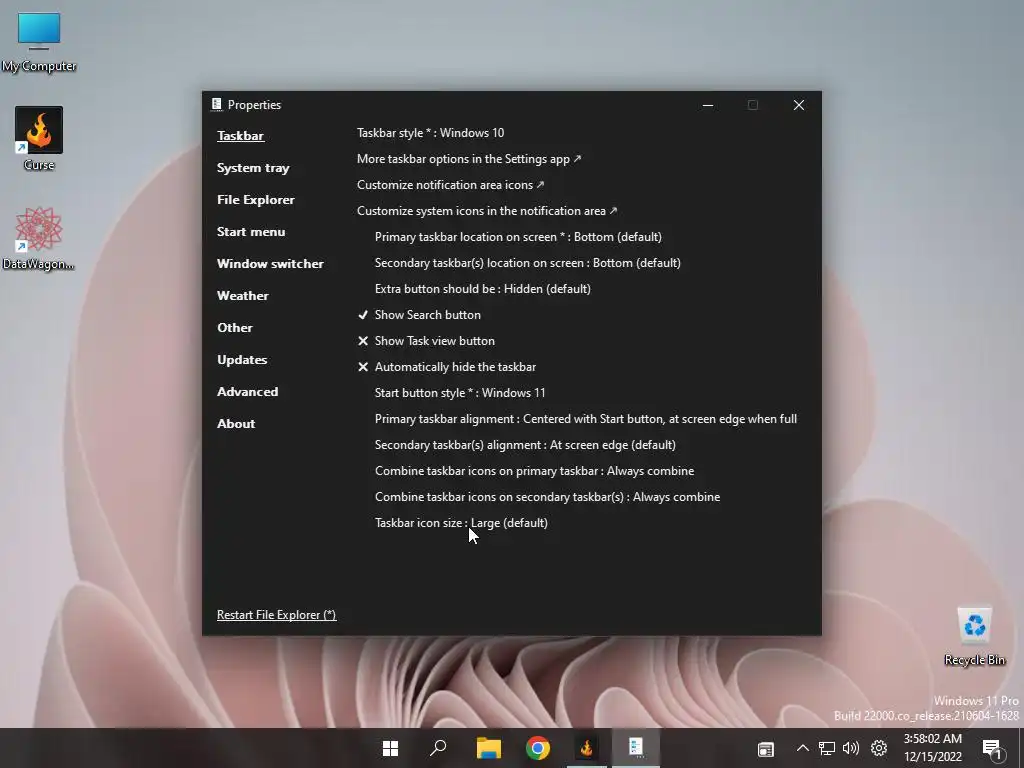
Task: Open the settings gear tray icon
Action: coord(879,748)
